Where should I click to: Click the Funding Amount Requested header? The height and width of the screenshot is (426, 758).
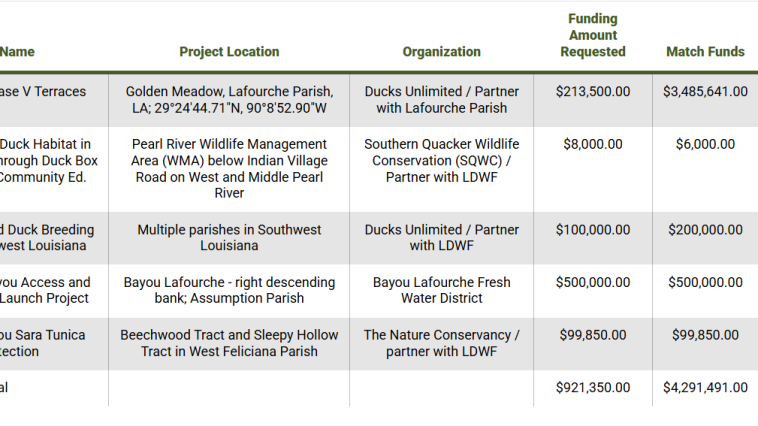[592, 36]
